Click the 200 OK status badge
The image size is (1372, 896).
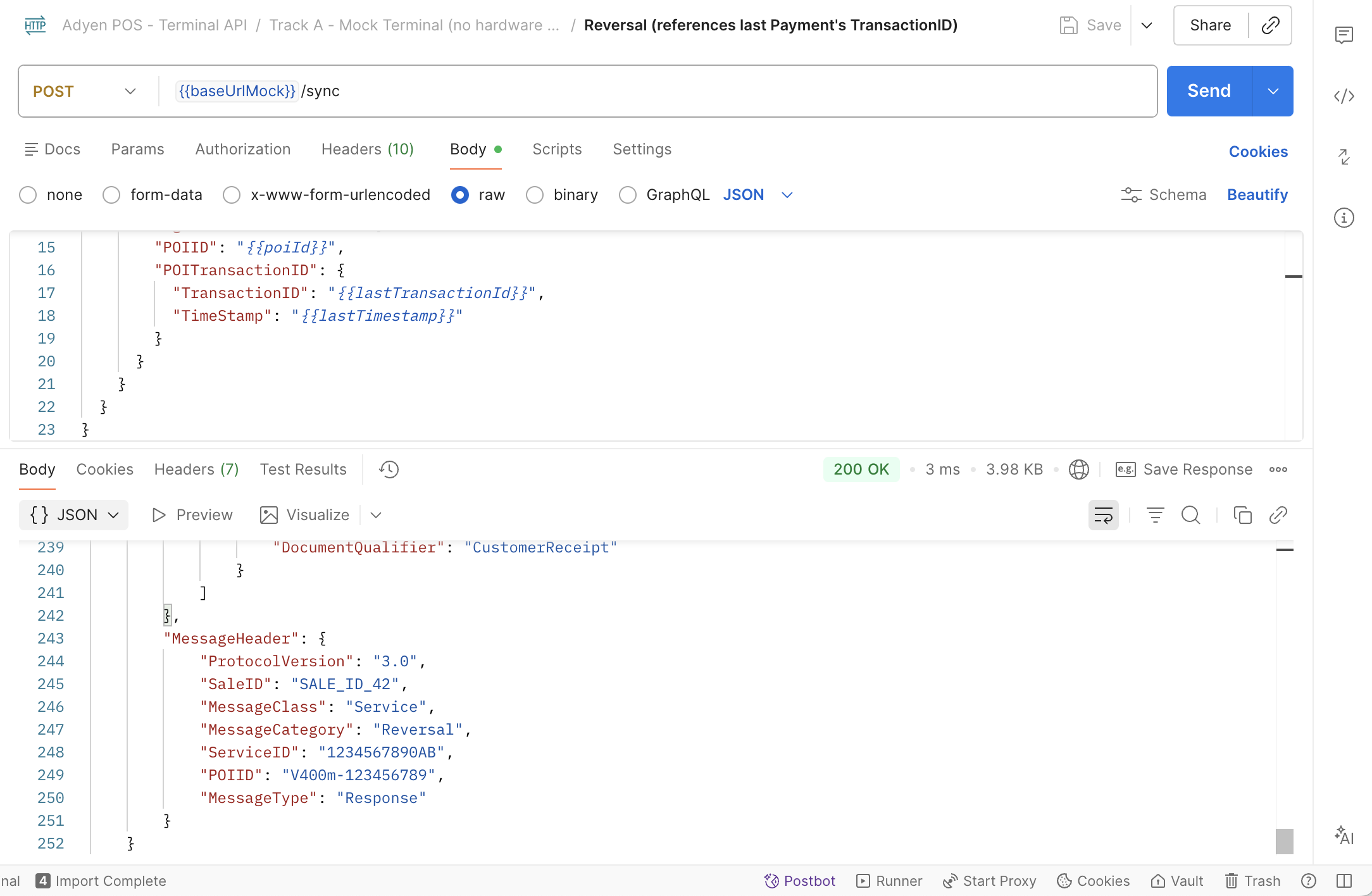click(x=861, y=470)
